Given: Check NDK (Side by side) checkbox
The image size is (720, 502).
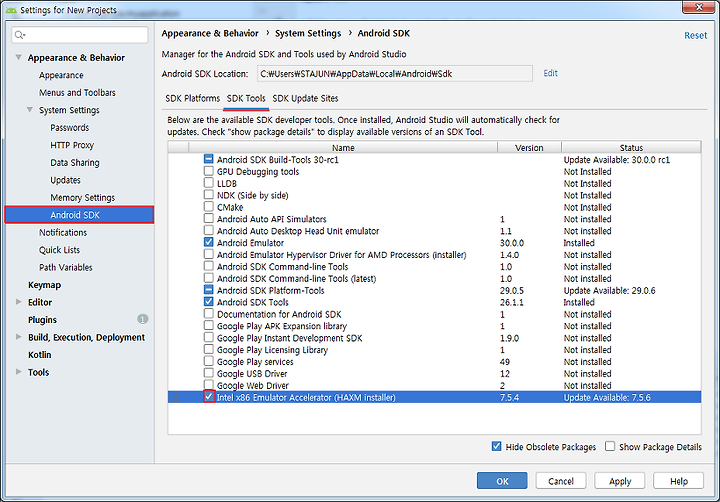Looking at the screenshot, I should click(208, 195).
